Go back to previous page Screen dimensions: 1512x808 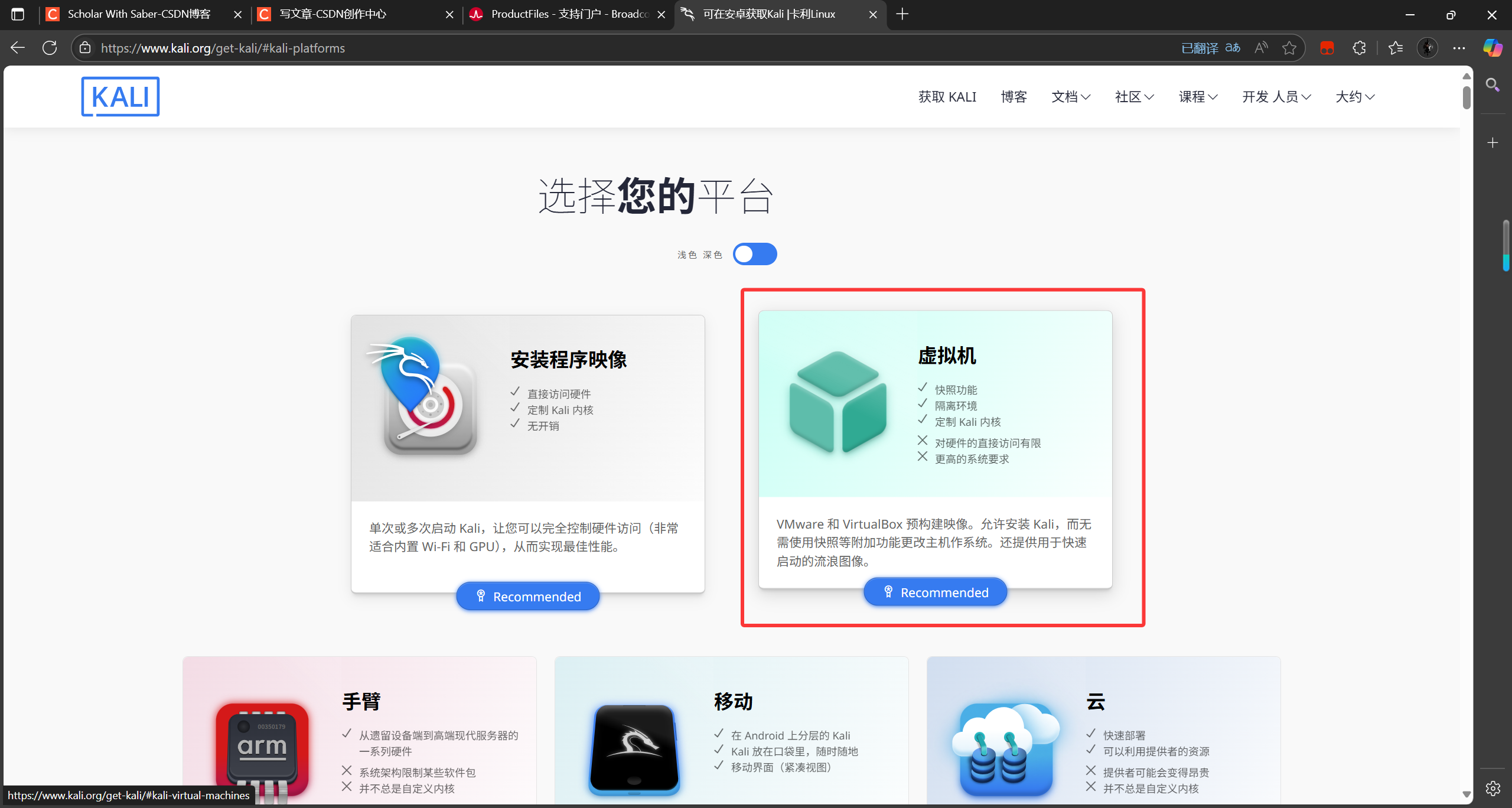tap(18, 48)
